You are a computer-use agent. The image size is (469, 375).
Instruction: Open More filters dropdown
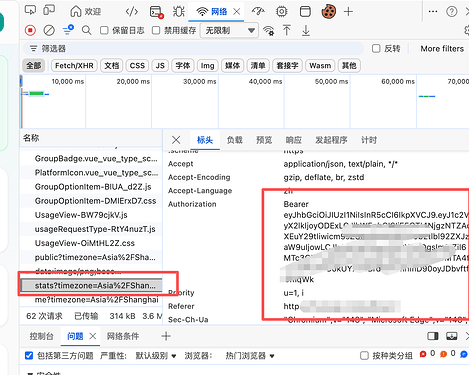click(x=442, y=49)
